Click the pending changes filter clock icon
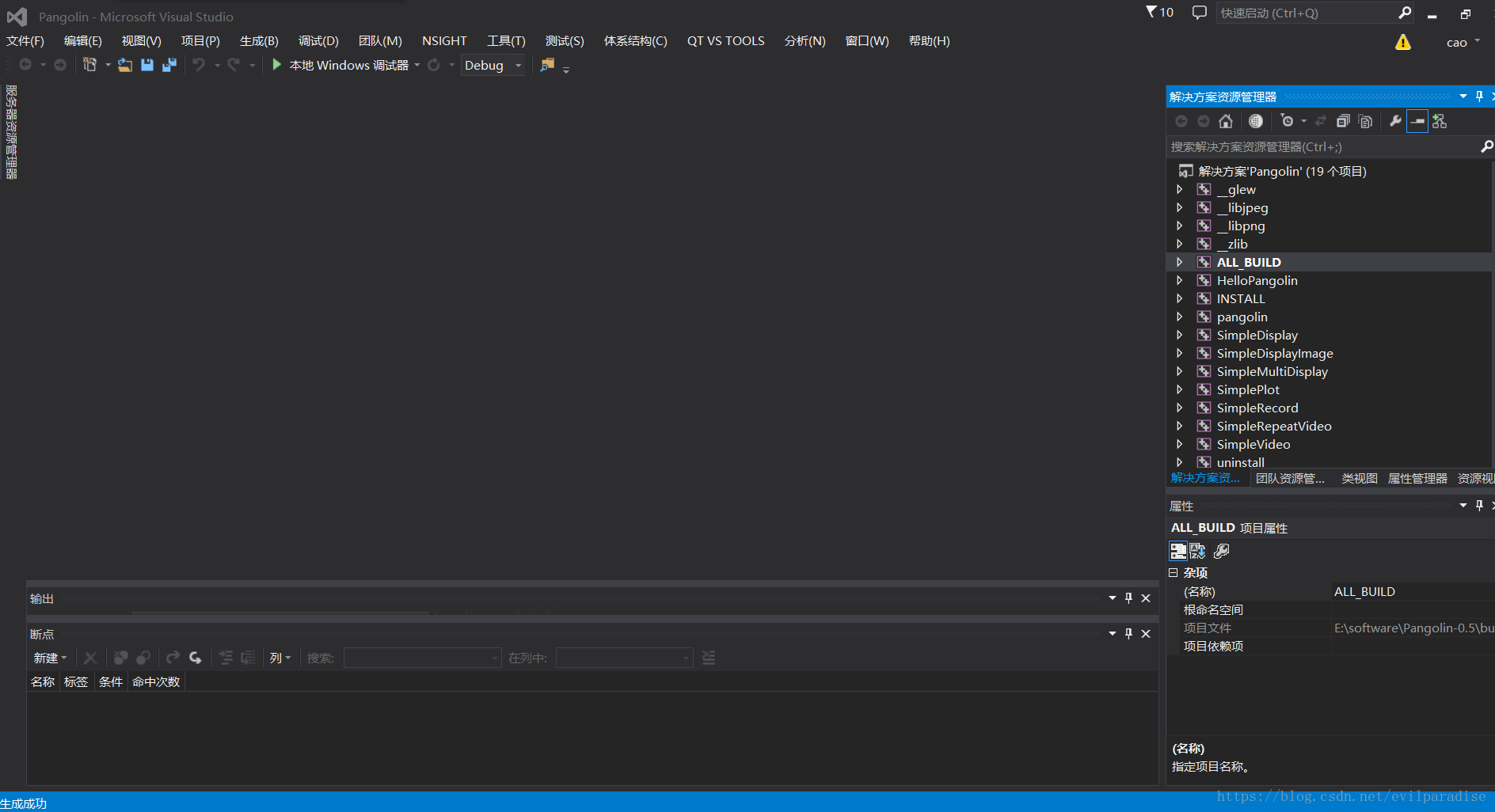 1287,121
